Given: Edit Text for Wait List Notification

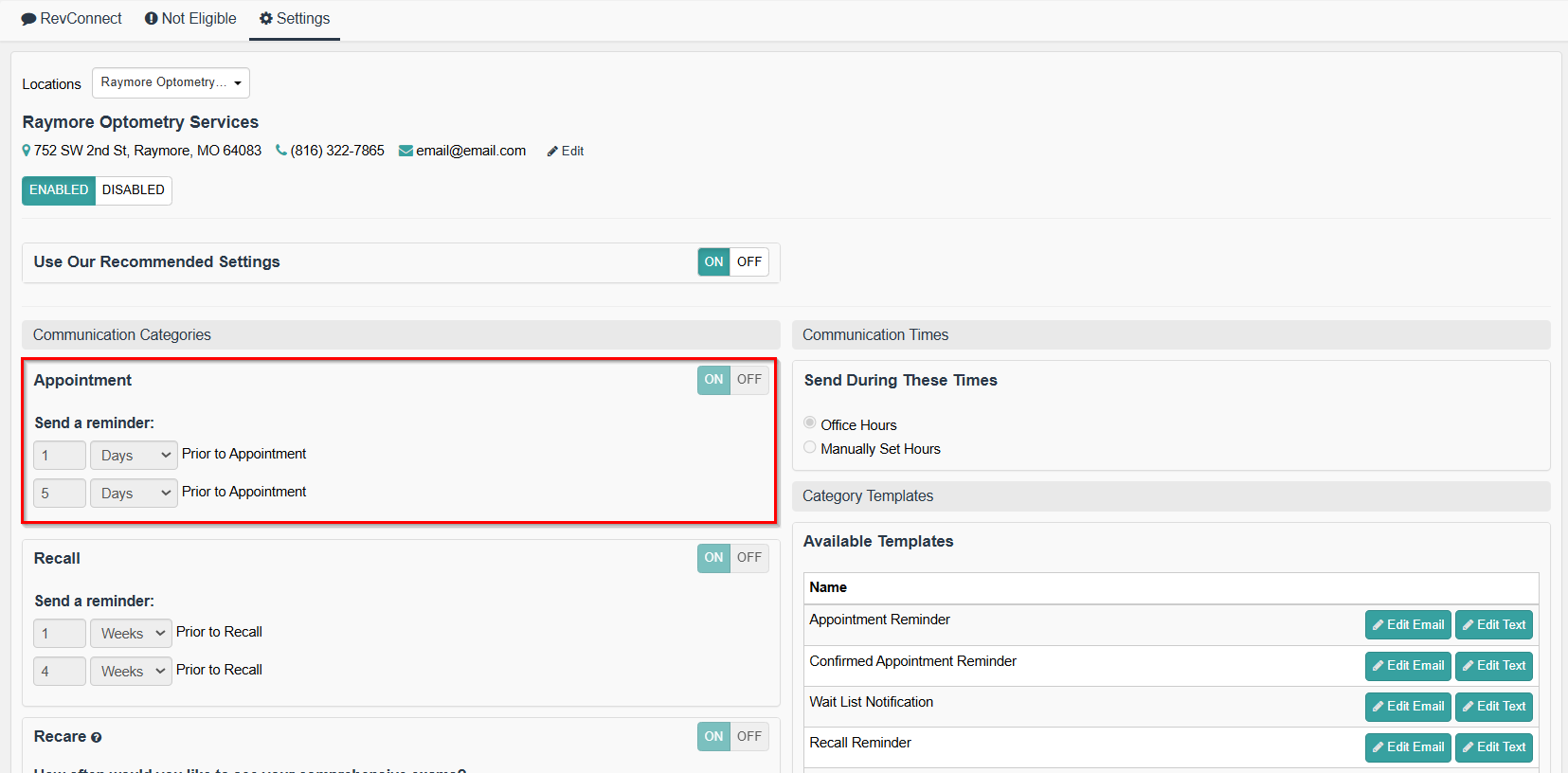Looking at the screenshot, I should 1494,707.
